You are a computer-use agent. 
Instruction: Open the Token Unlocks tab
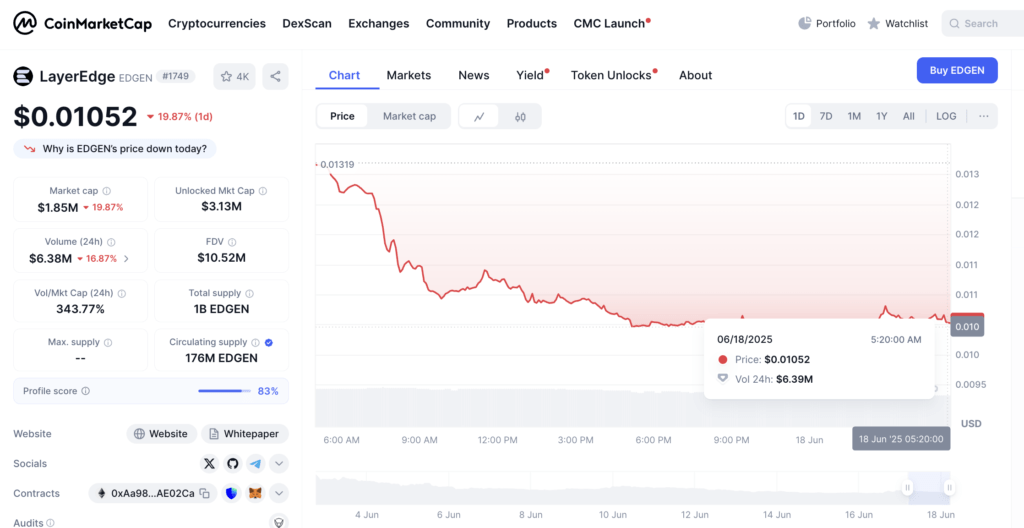[x=613, y=75]
